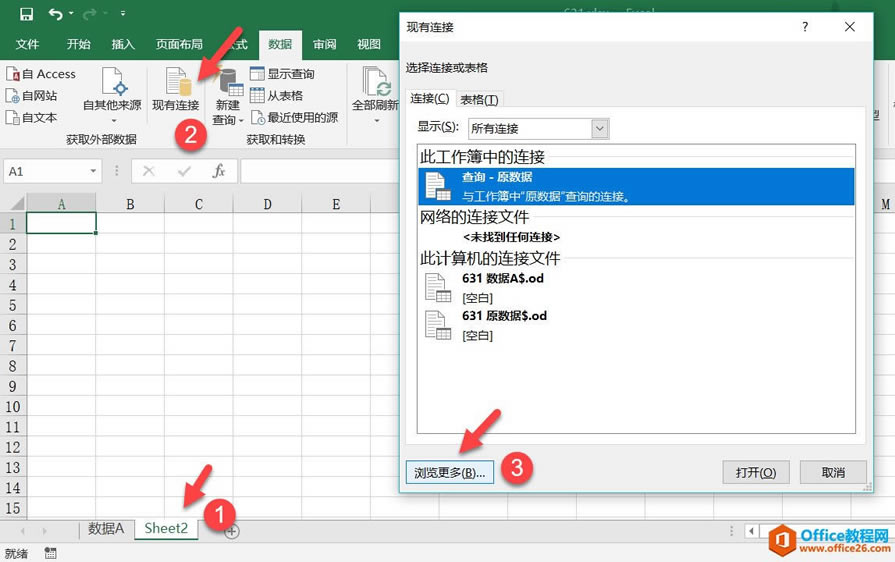895x562 pixels.
Task: Click the 取消 button
Action: click(833, 472)
